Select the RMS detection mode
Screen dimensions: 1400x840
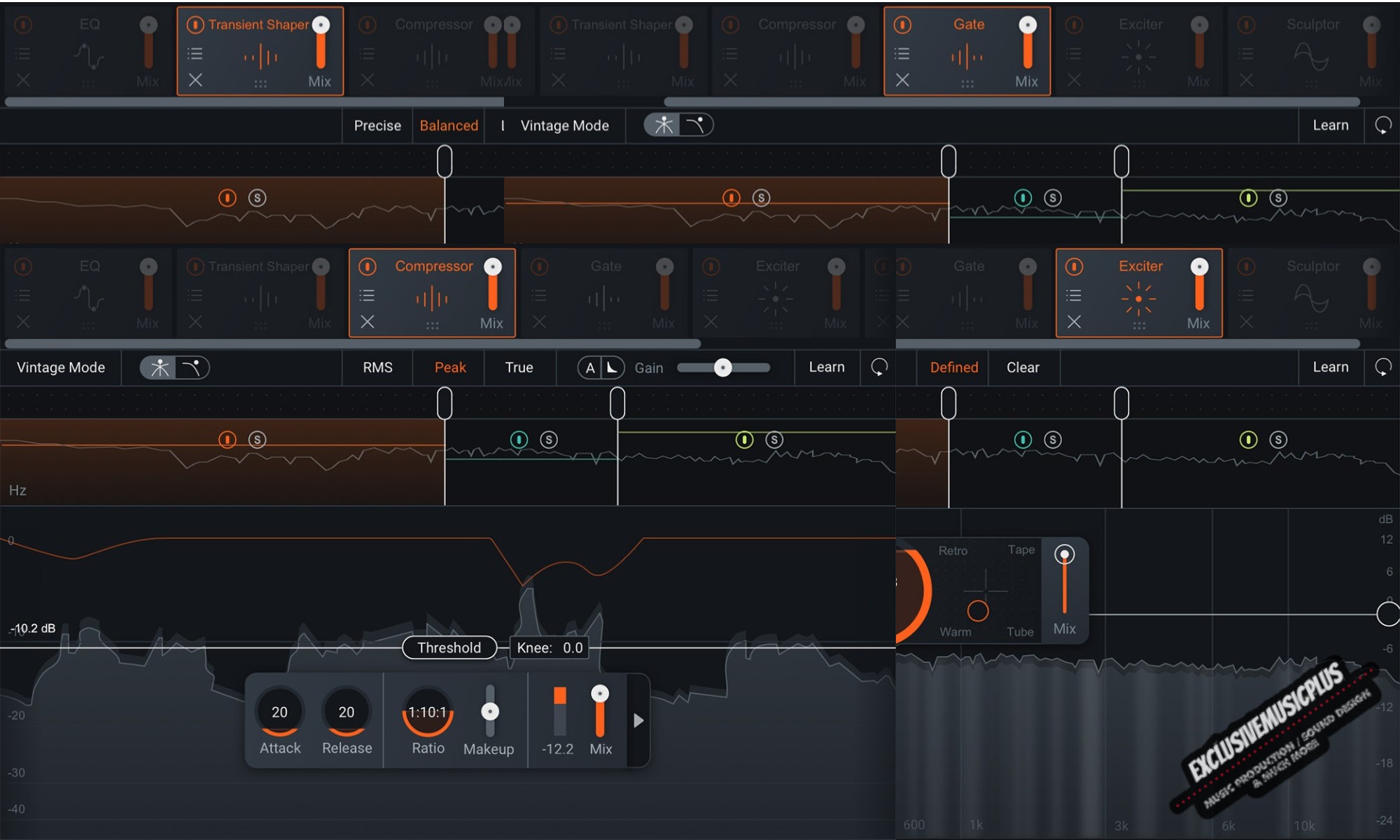tap(378, 367)
